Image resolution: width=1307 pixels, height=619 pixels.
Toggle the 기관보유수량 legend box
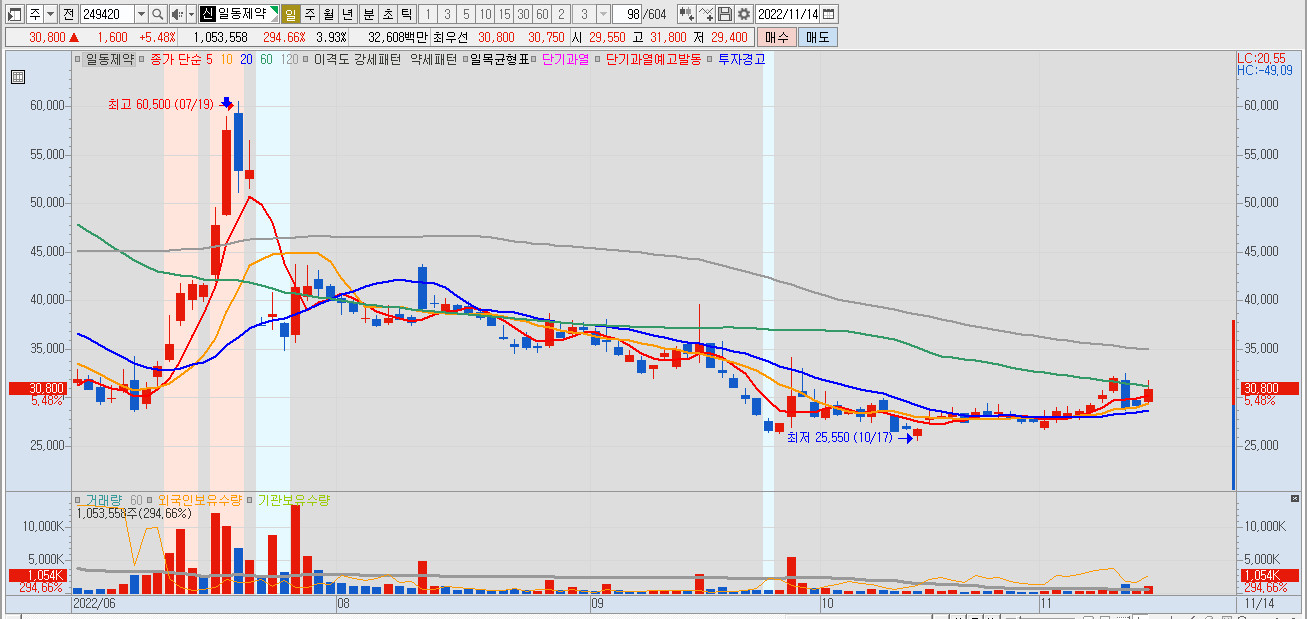(x=251, y=499)
